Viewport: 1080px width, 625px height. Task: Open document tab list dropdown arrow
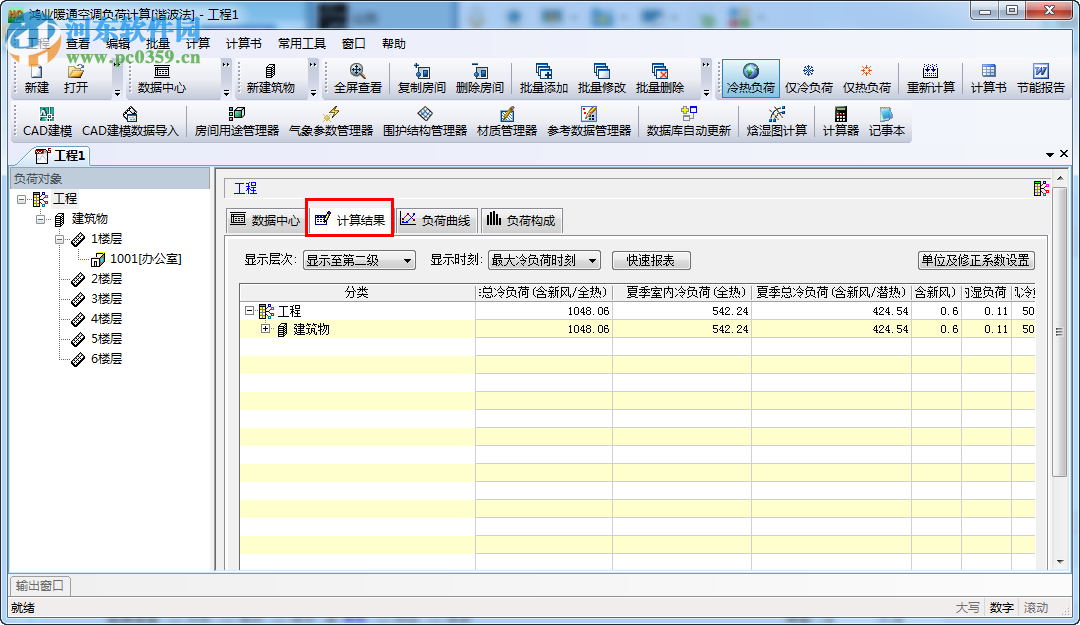[x=1050, y=154]
